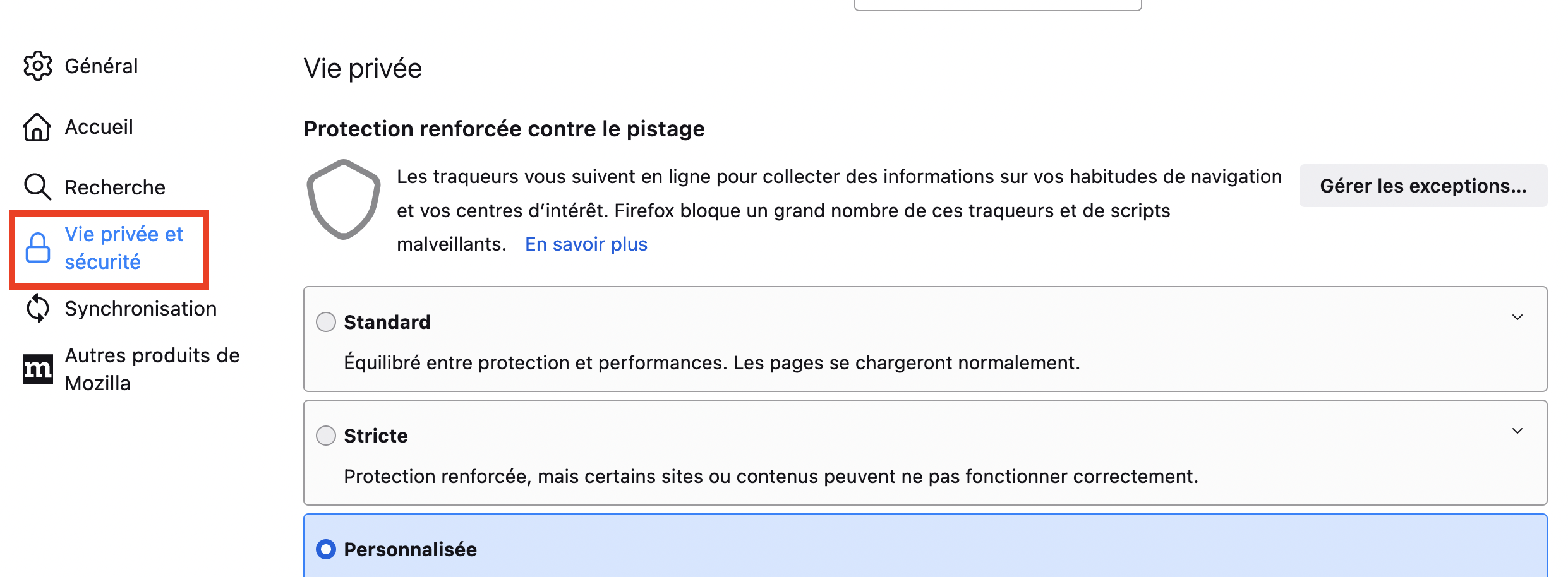Image resolution: width=1568 pixels, height=577 pixels.
Task: Click Gérer les exceptions button
Action: [1423, 186]
